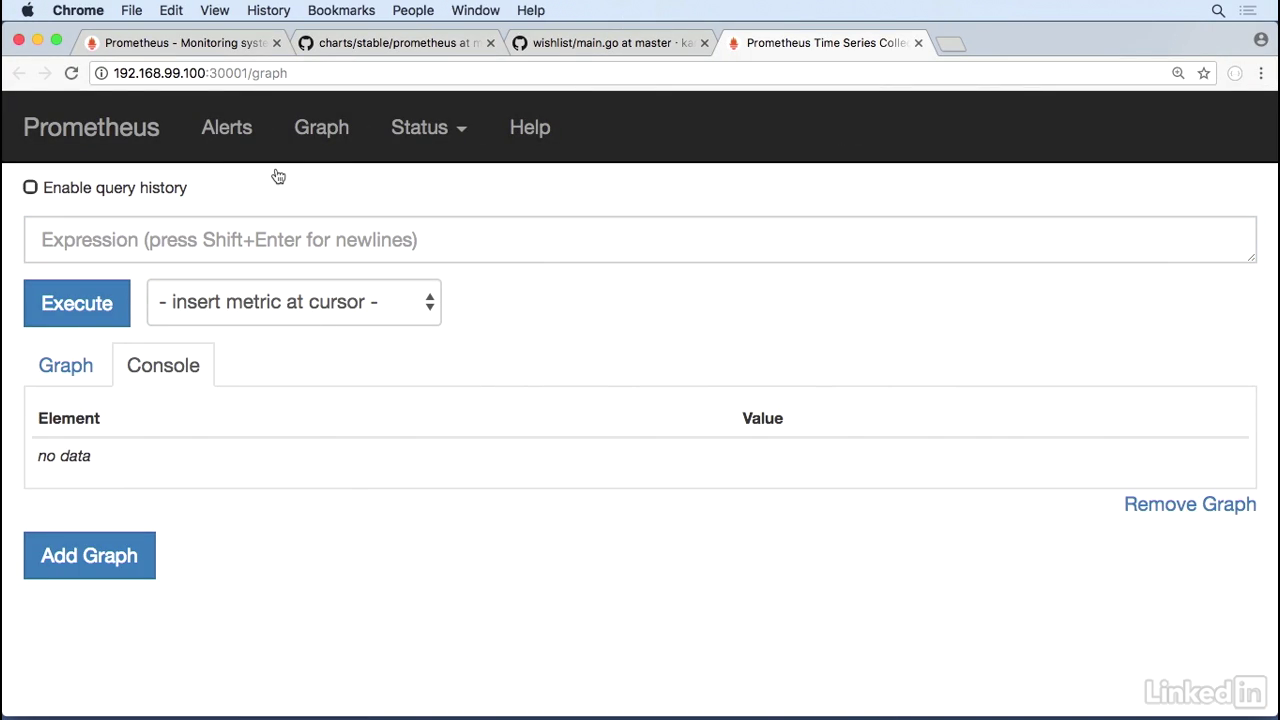Click the Chrome profile avatar icon
This screenshot has height=720, width=1280.
point(1261,40)
